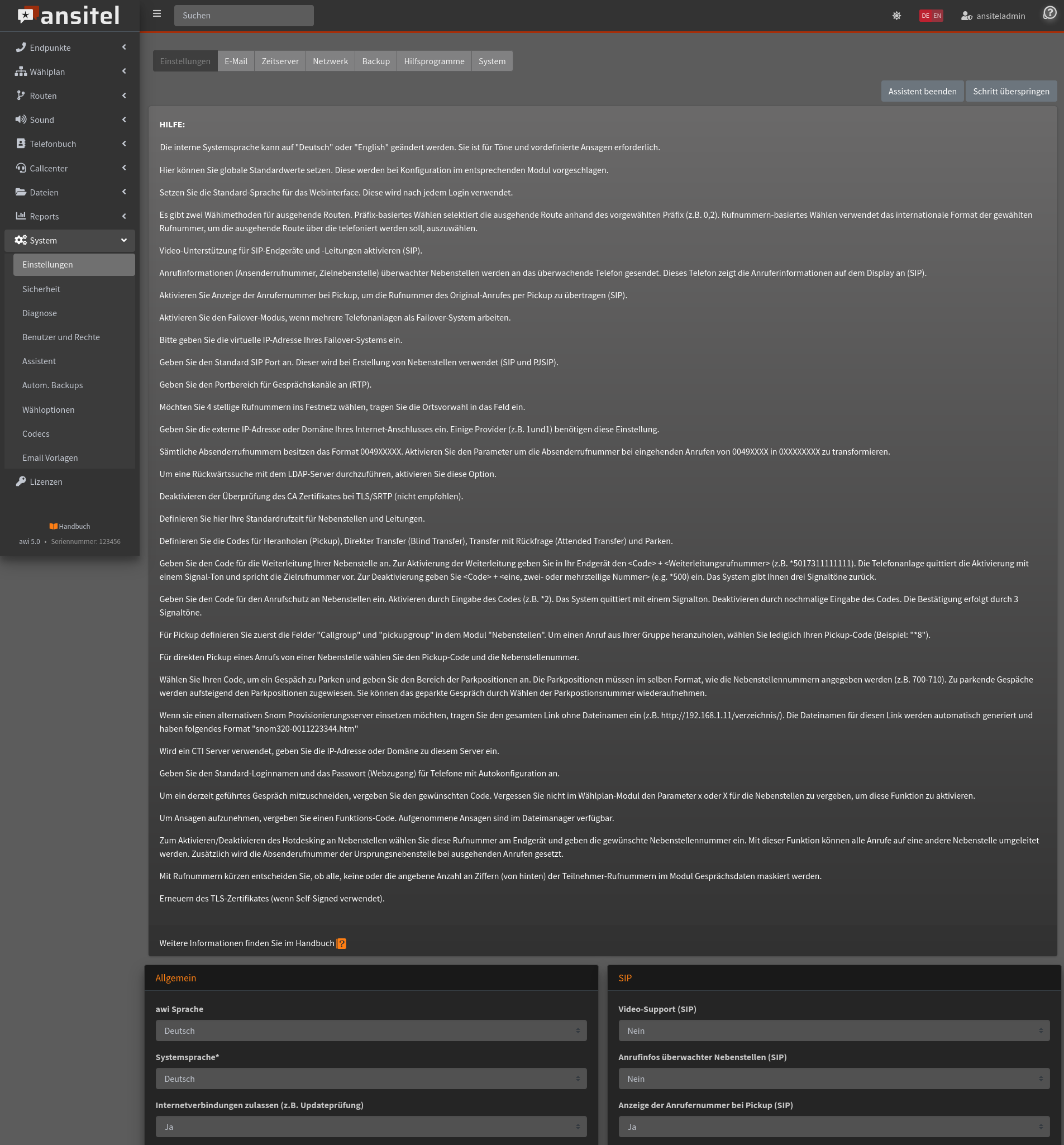Click the Sound speaker icon
The image size is (1064, 1145).
(x=21, y=120)
